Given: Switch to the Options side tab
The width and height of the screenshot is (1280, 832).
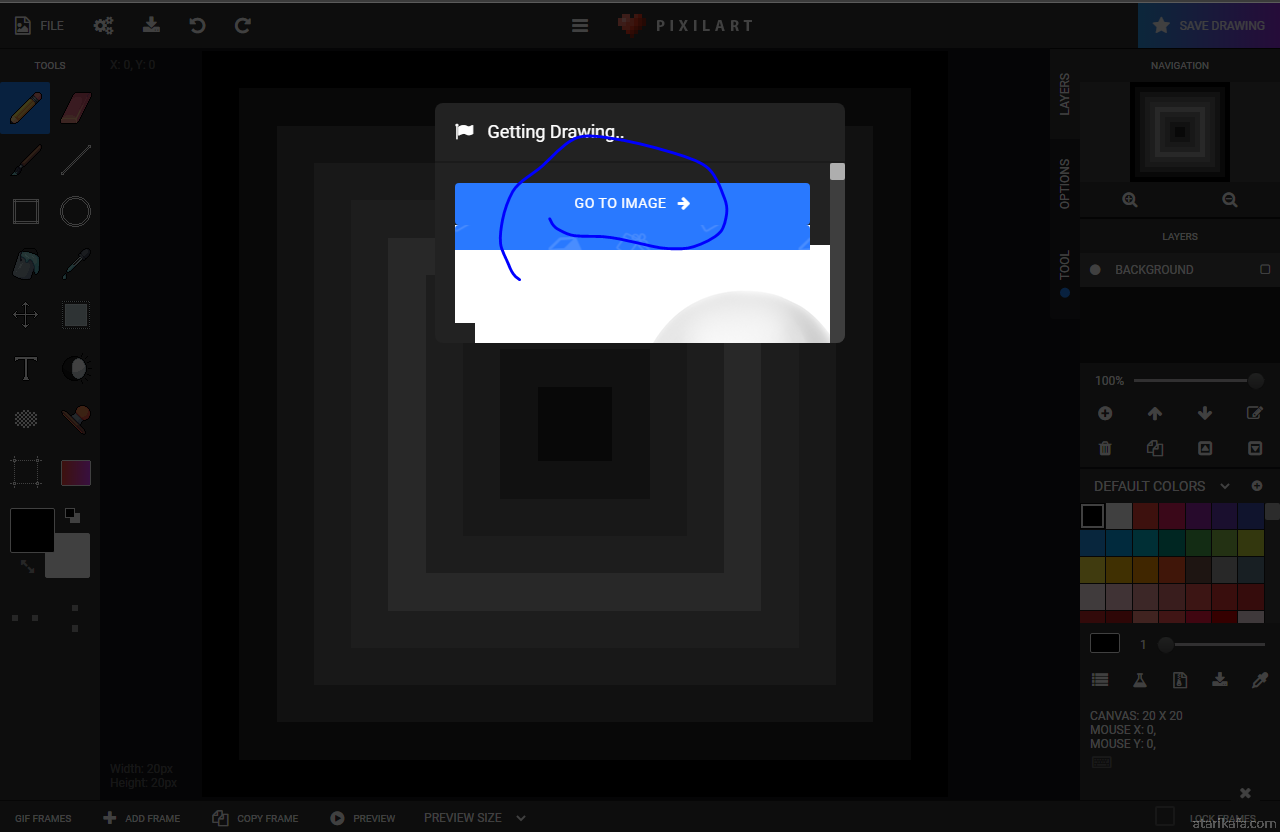Looking at the screenshot, I should click(x=1064, y=184).
